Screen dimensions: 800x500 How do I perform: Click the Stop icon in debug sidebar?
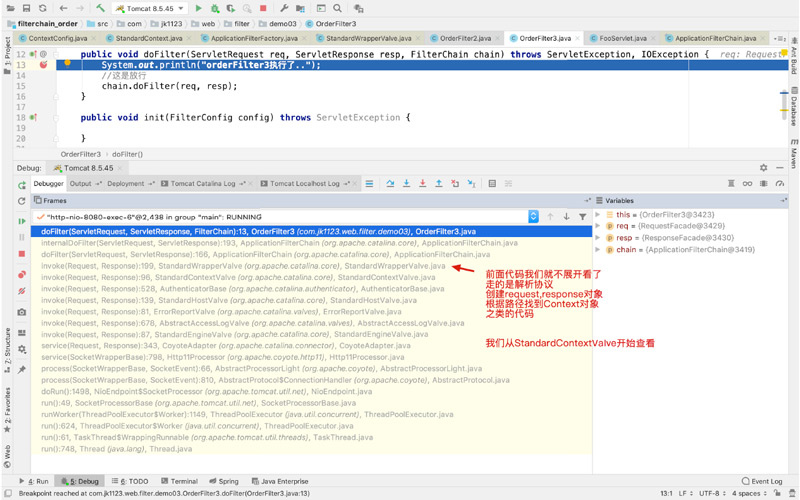[x=21, y=254]
